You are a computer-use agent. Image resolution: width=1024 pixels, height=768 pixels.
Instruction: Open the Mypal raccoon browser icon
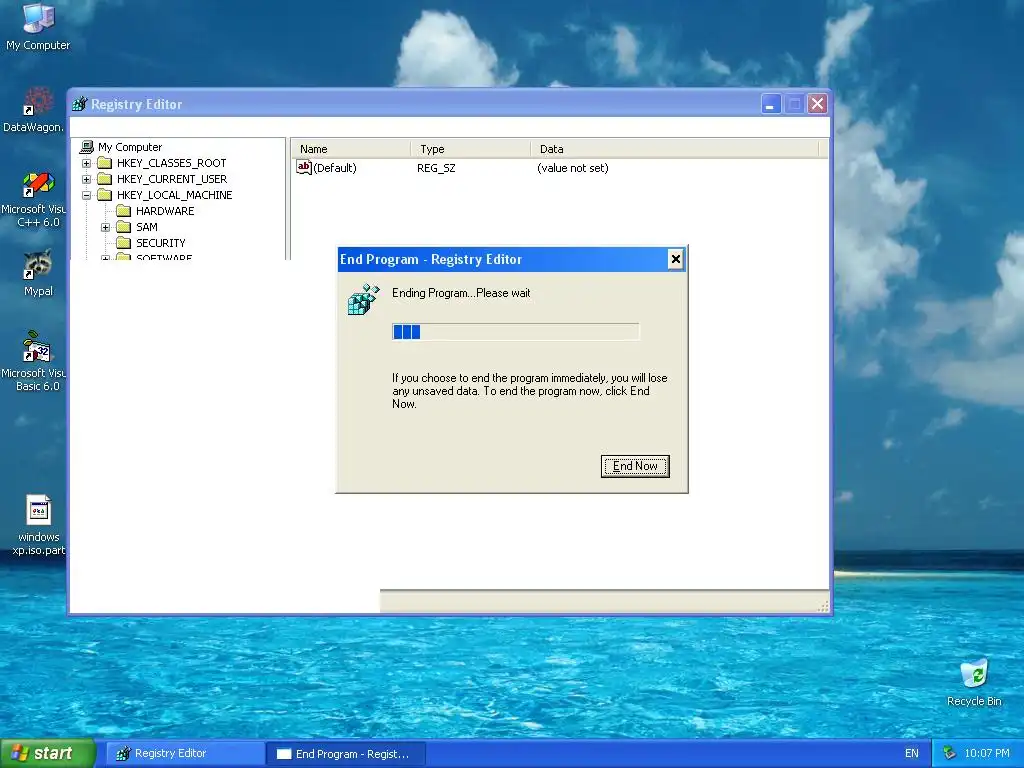tap(38, 273)
